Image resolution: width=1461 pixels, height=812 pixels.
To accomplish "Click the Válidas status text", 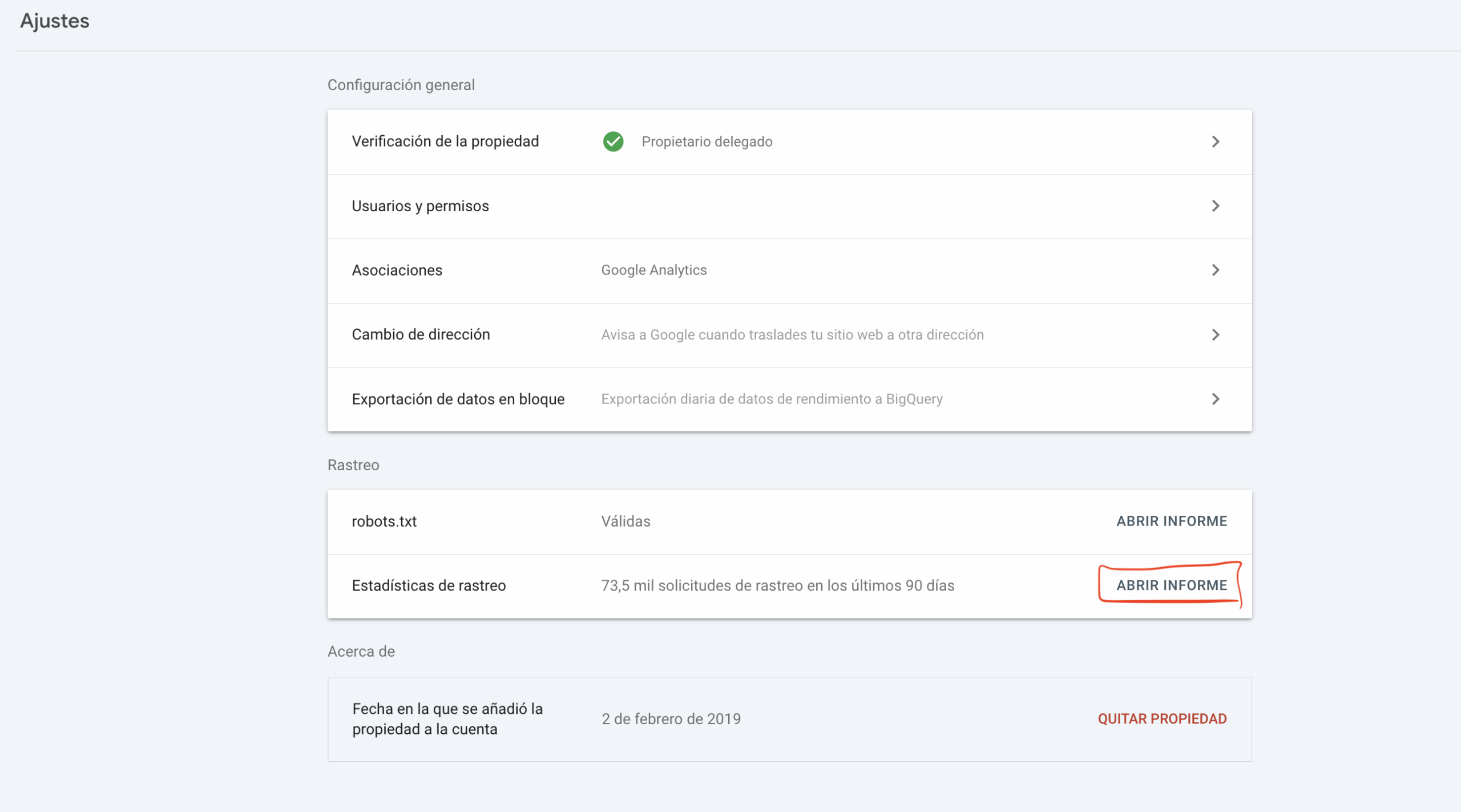I will click(x=625, y=521).
